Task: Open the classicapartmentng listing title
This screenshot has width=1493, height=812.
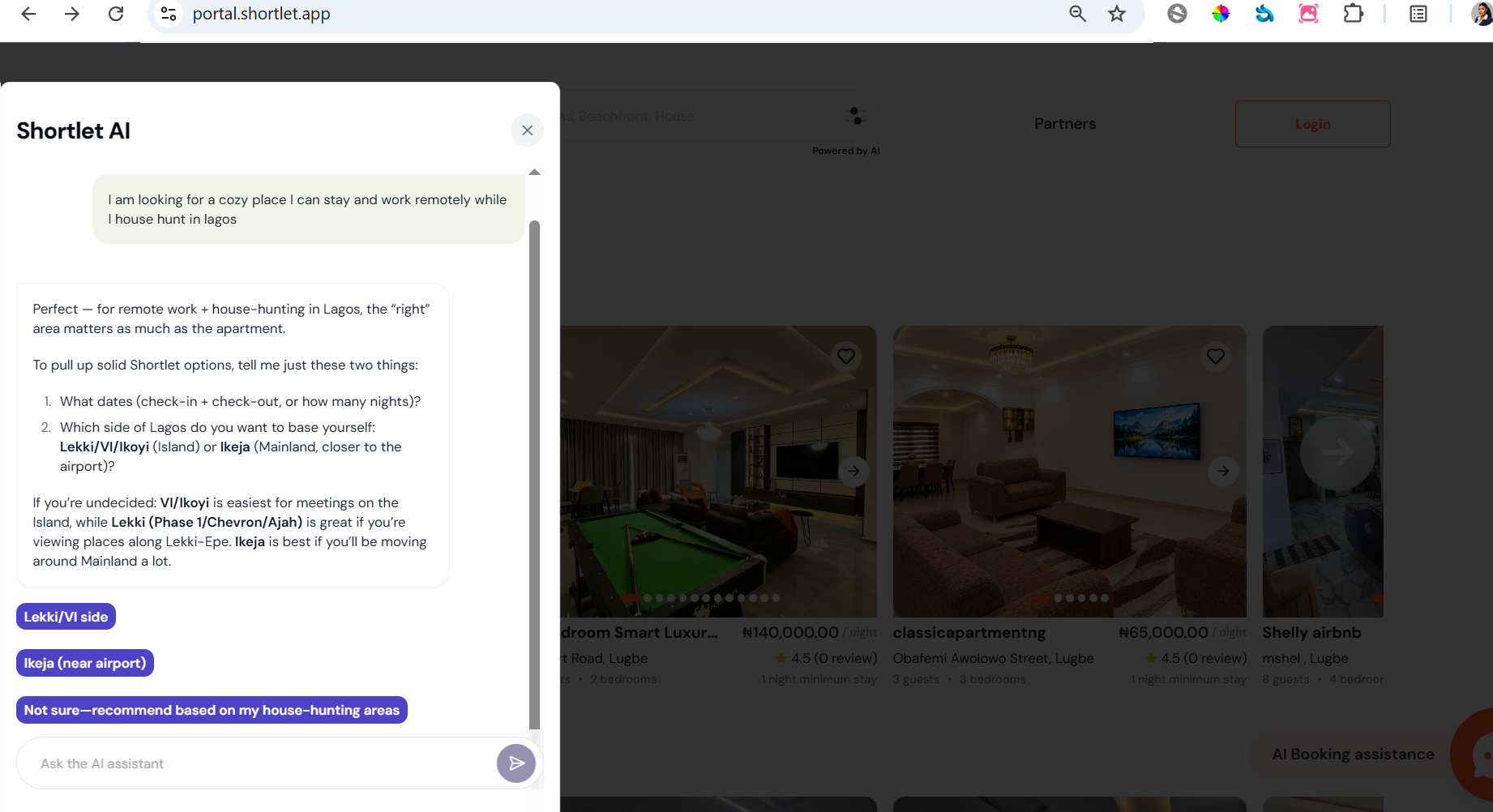Action: point(969,633)
